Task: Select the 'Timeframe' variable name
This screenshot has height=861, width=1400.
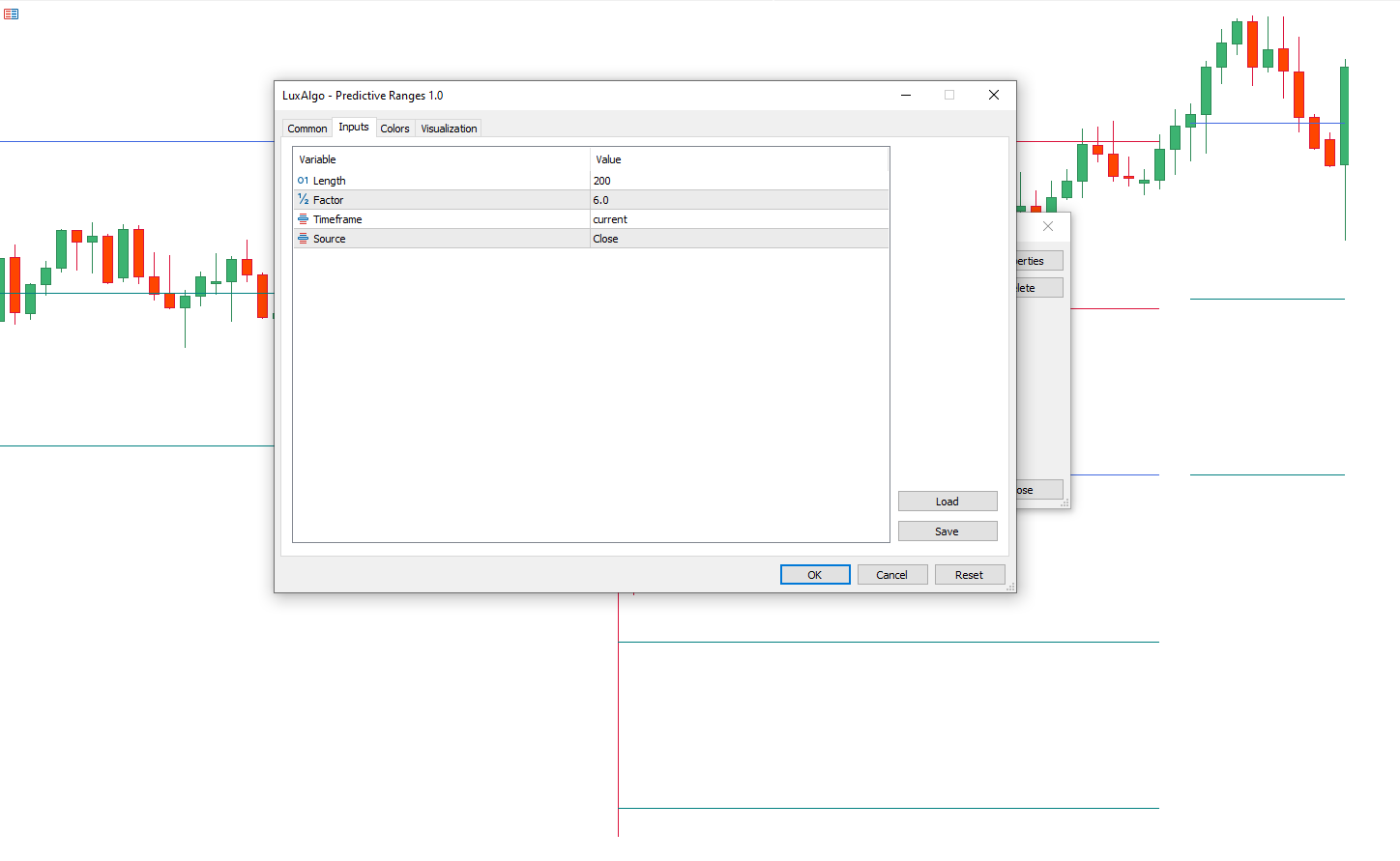Action: 337,219
